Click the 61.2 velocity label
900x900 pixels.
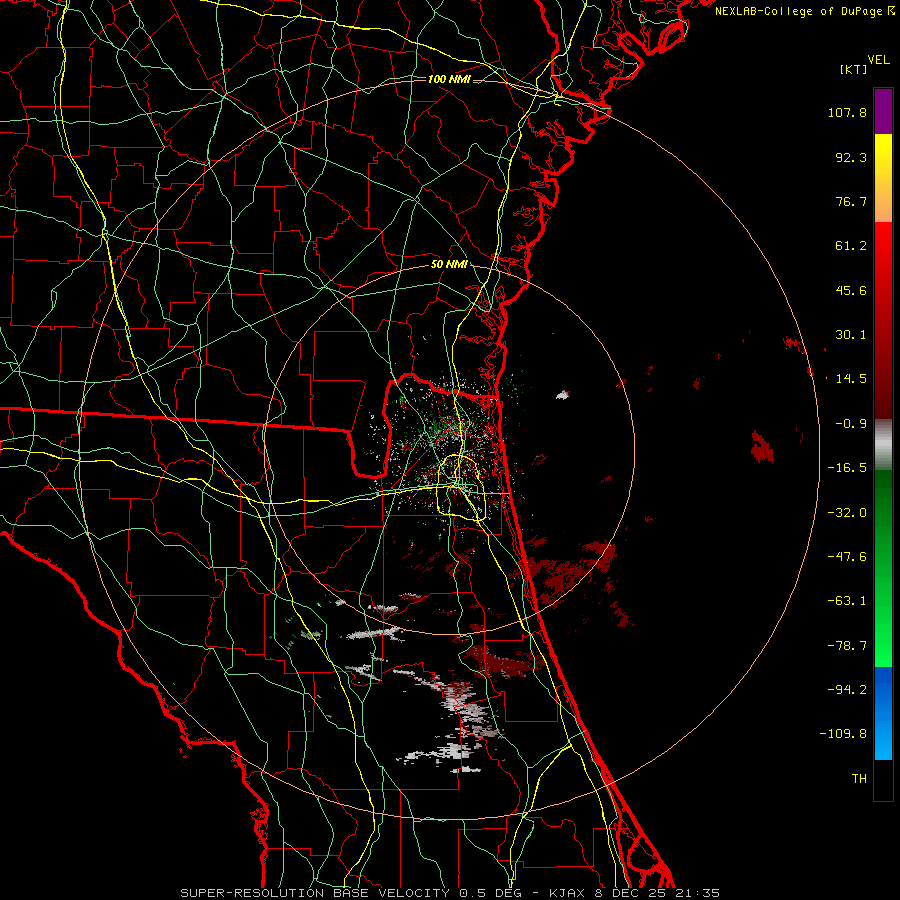pyautogui.click(x=851, y=246)
